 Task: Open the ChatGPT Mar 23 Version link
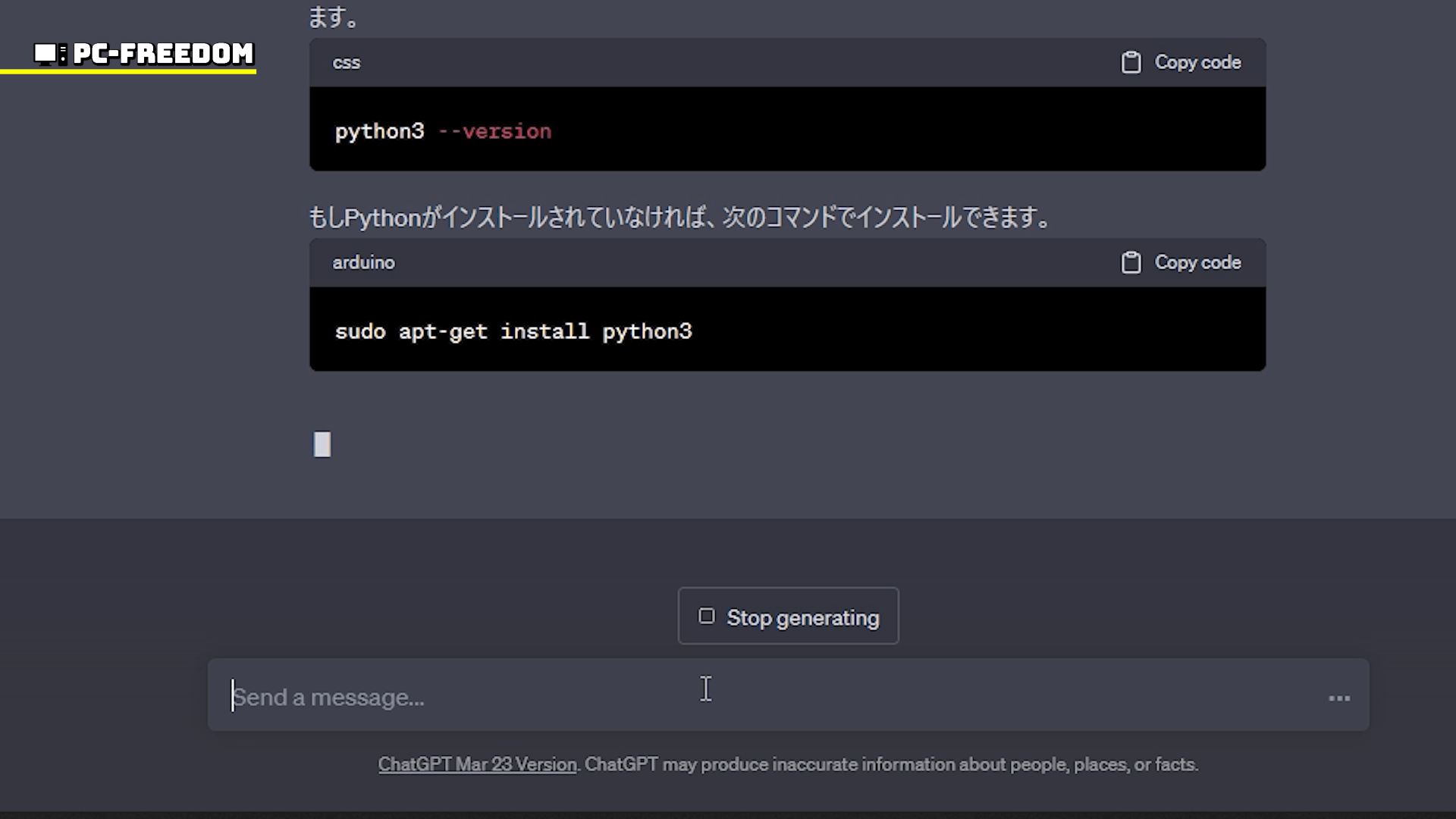pos(477,764)
